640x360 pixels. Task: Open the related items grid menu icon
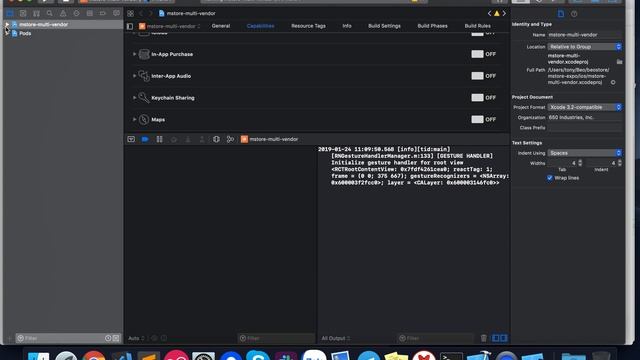(x=130, y=13)
